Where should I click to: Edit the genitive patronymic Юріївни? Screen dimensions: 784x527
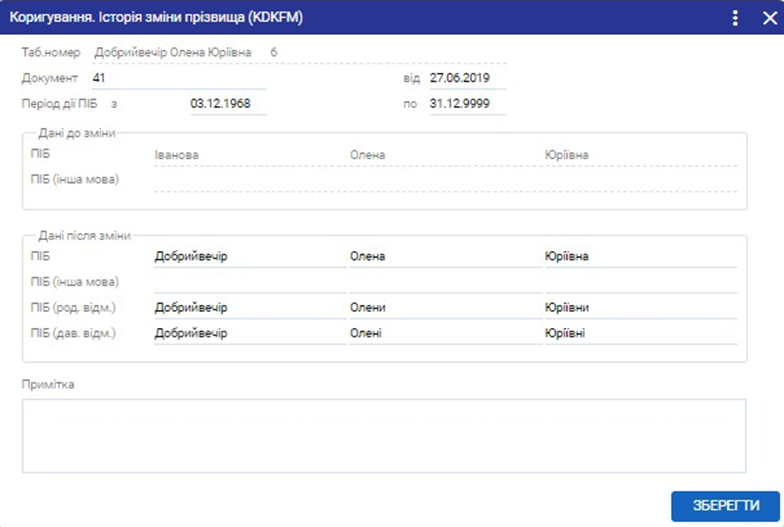coord(639,308)
